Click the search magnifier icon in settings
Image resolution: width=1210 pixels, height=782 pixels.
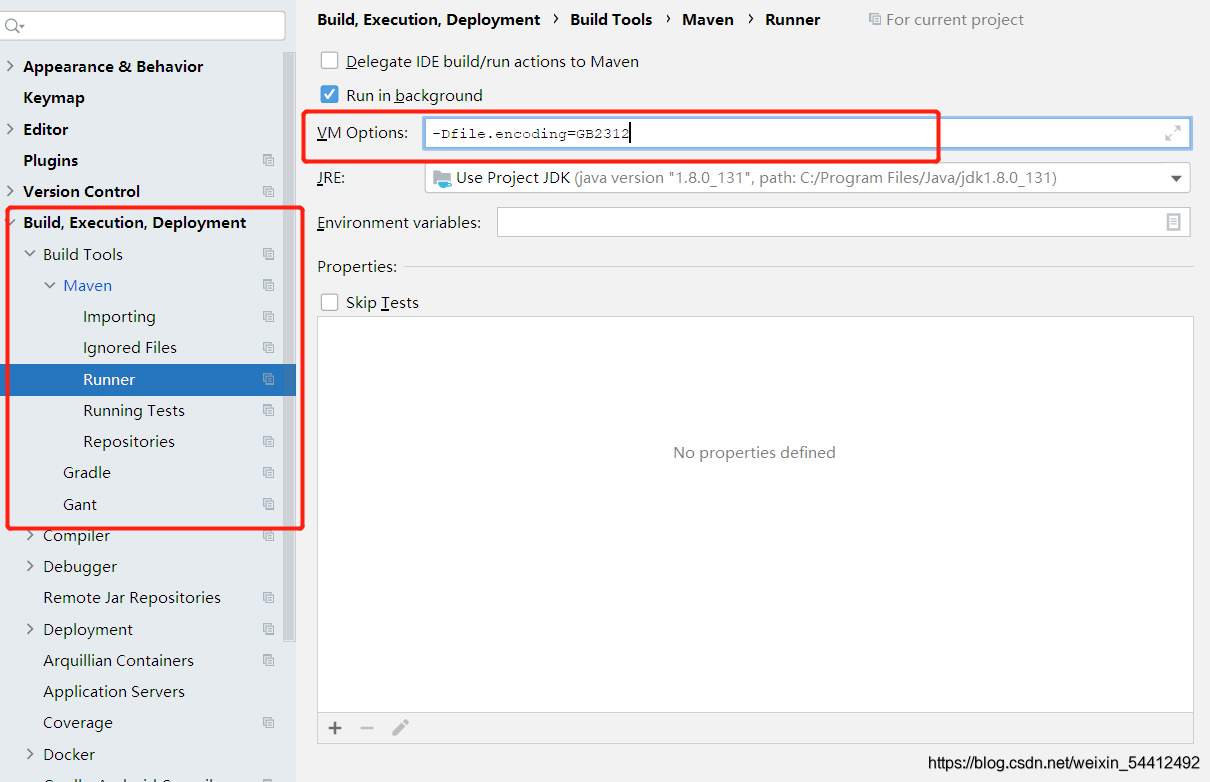(x=14, y=25)
